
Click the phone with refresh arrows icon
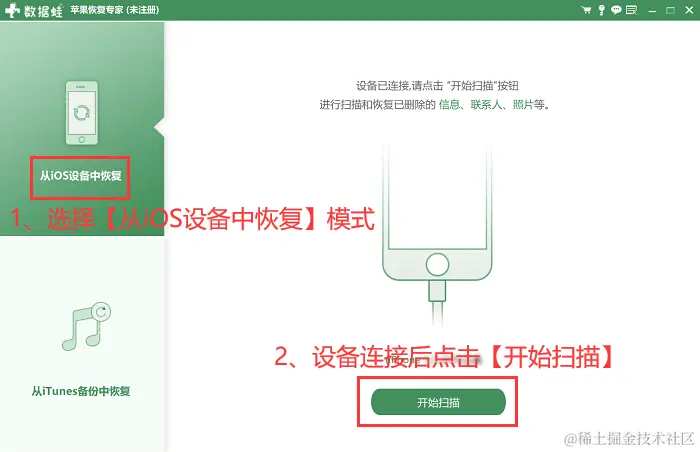point(82,113)
